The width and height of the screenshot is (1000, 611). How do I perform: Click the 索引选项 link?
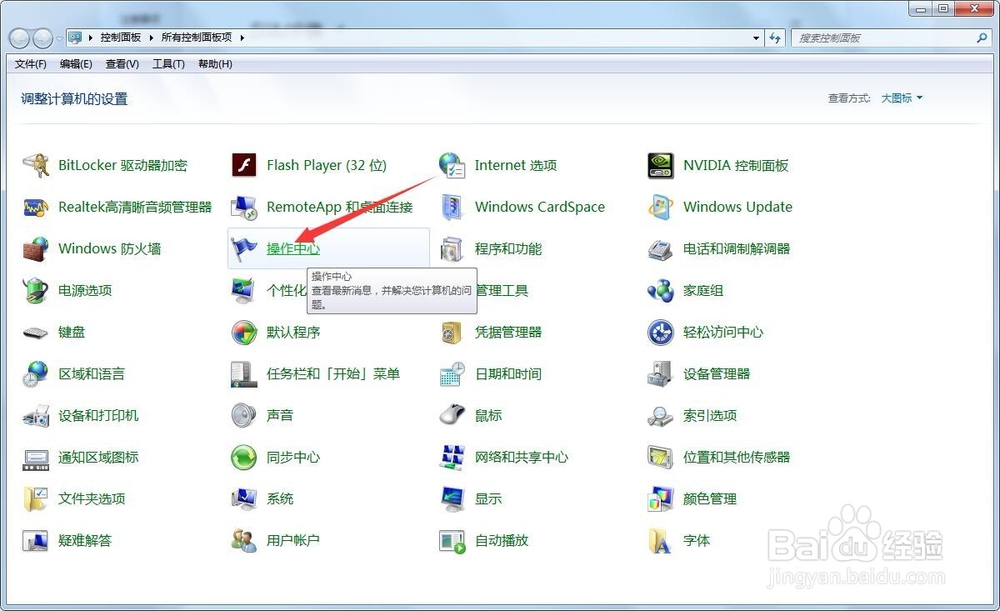pos(710,416)
